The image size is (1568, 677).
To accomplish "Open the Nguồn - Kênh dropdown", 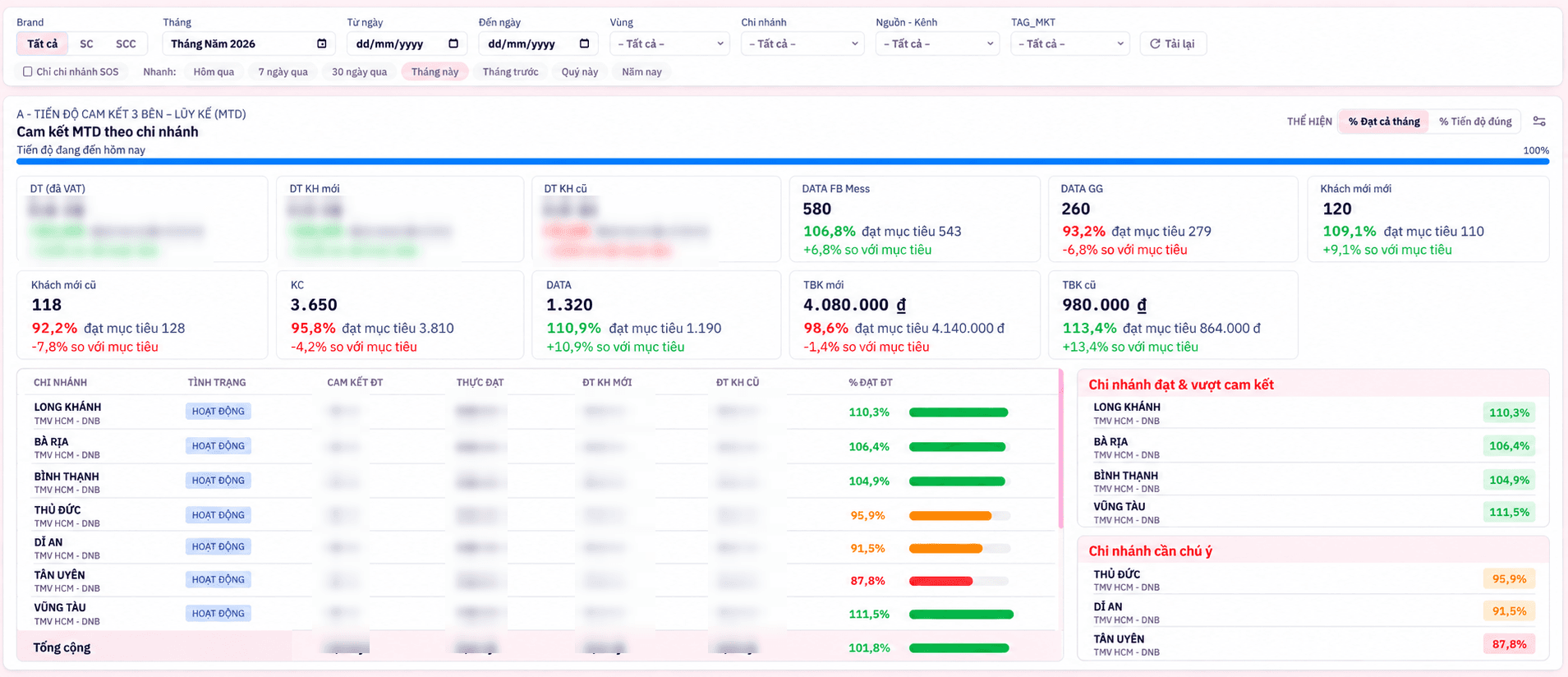I will click(937, 44).
